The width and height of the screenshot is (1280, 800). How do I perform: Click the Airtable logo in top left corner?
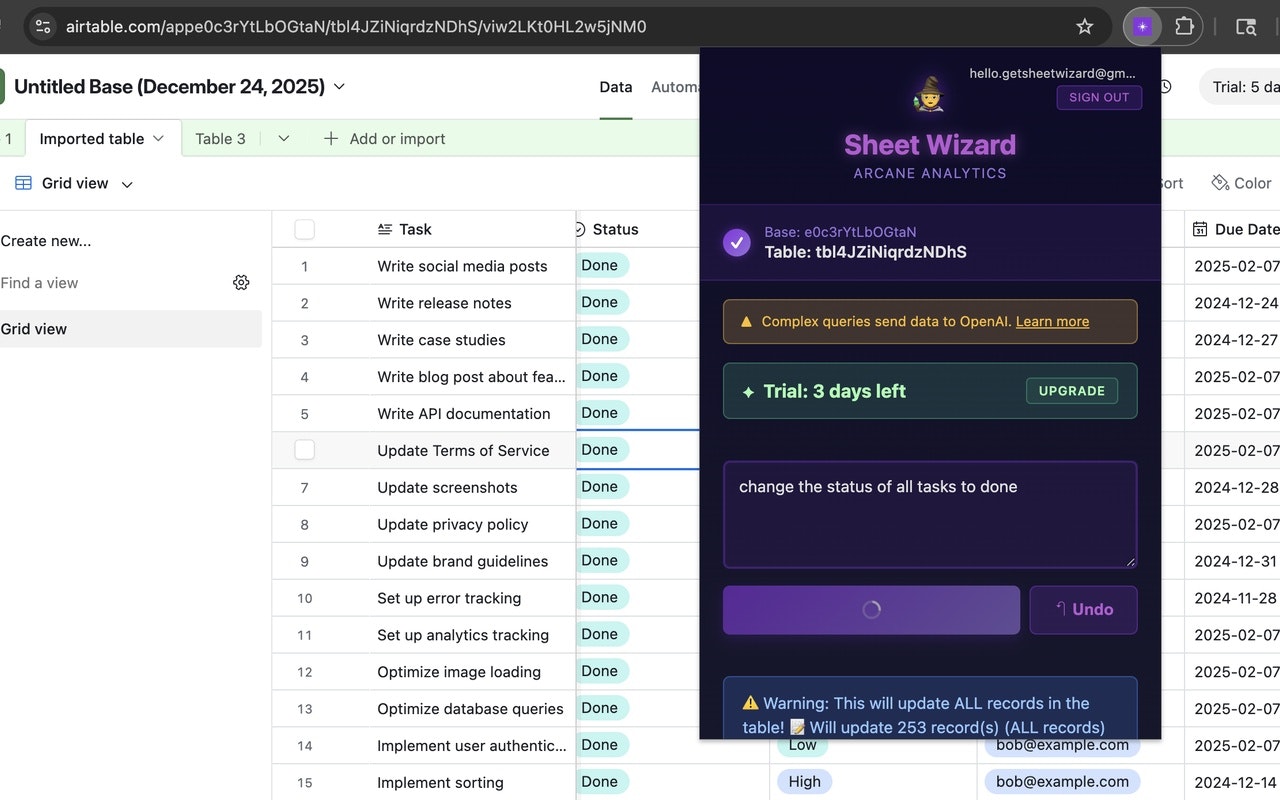[x=2, y=86]
